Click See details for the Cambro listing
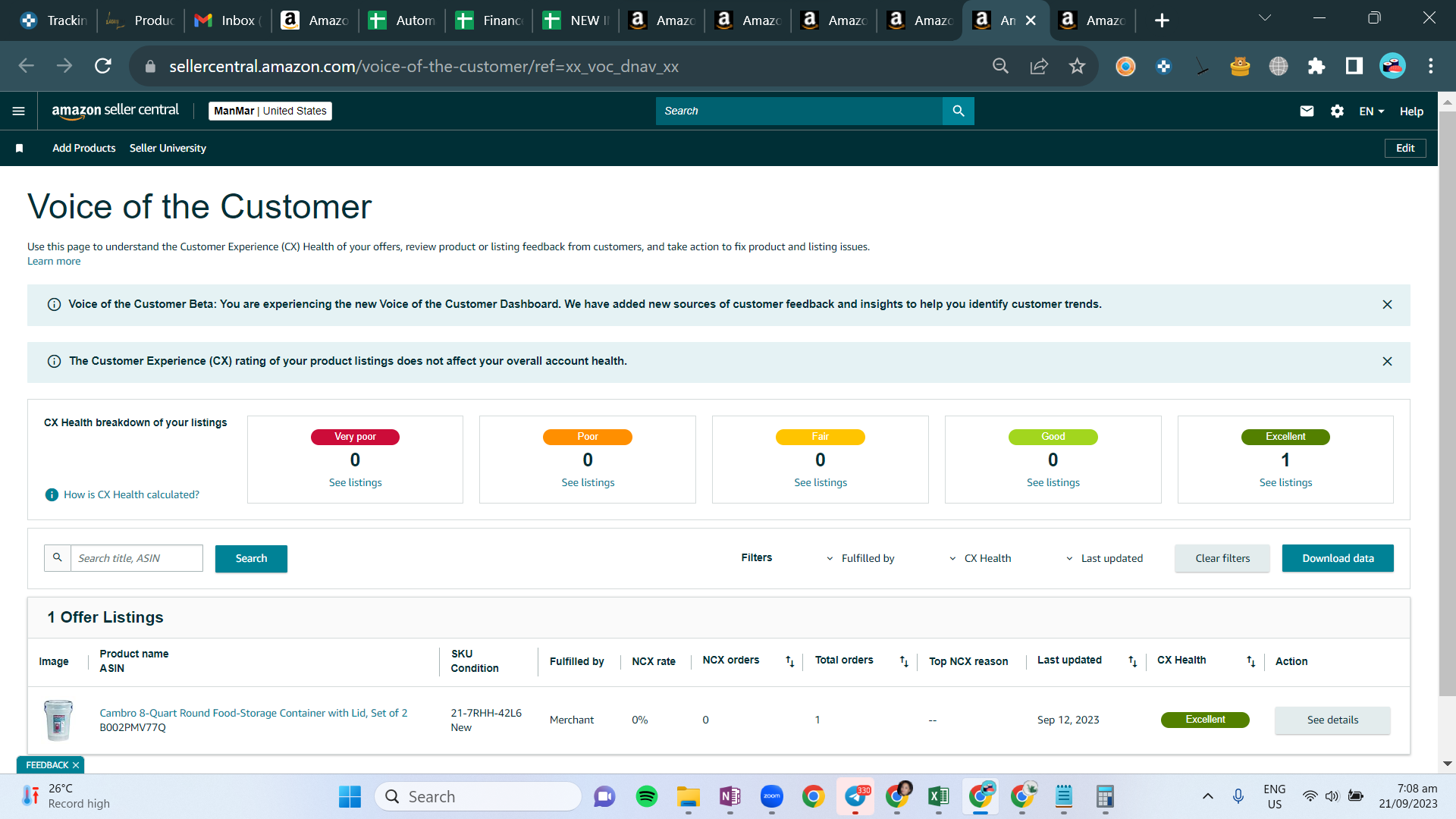The image size is (1456, 819). pyautogui.click(x=1332, y=720)
